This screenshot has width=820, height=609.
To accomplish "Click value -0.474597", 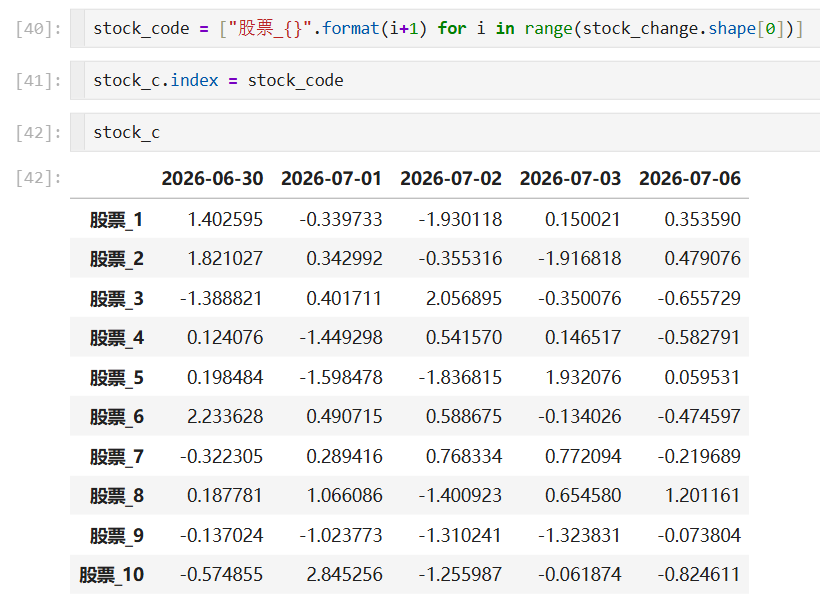I will [699, 417].
